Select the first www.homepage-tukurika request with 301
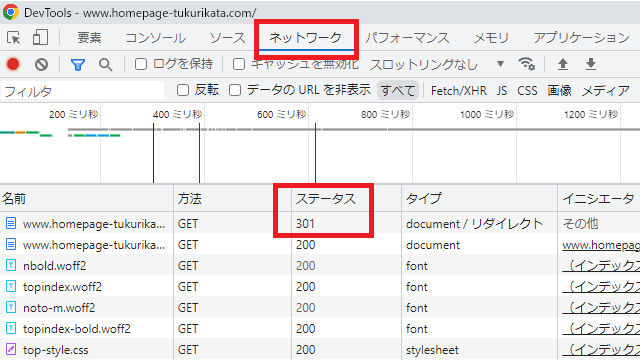The width and height of the screenshot is (640, 360). click(x=94, y=224)
